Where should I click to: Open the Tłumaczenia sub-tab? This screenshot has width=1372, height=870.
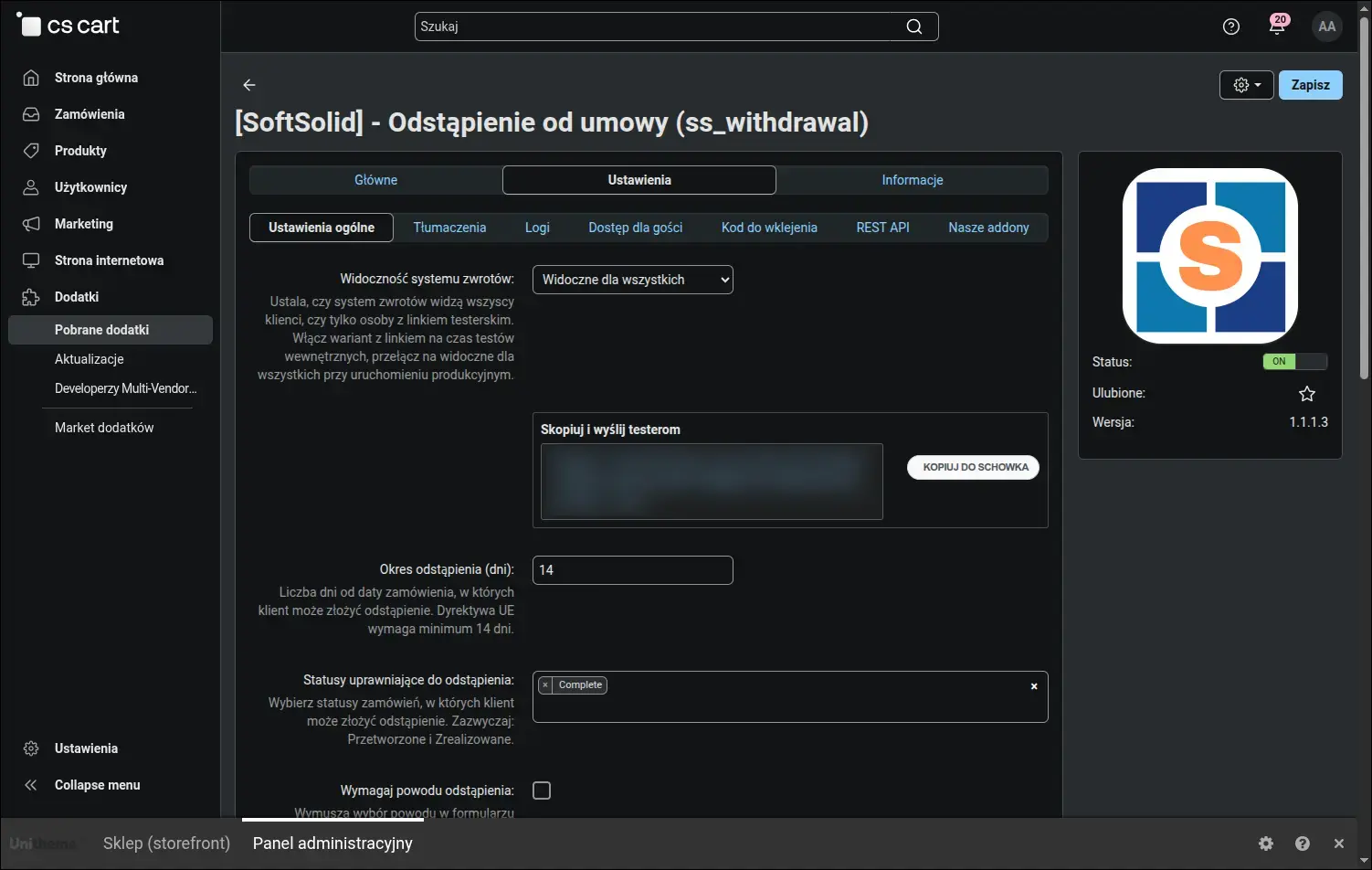click(449, 228)
